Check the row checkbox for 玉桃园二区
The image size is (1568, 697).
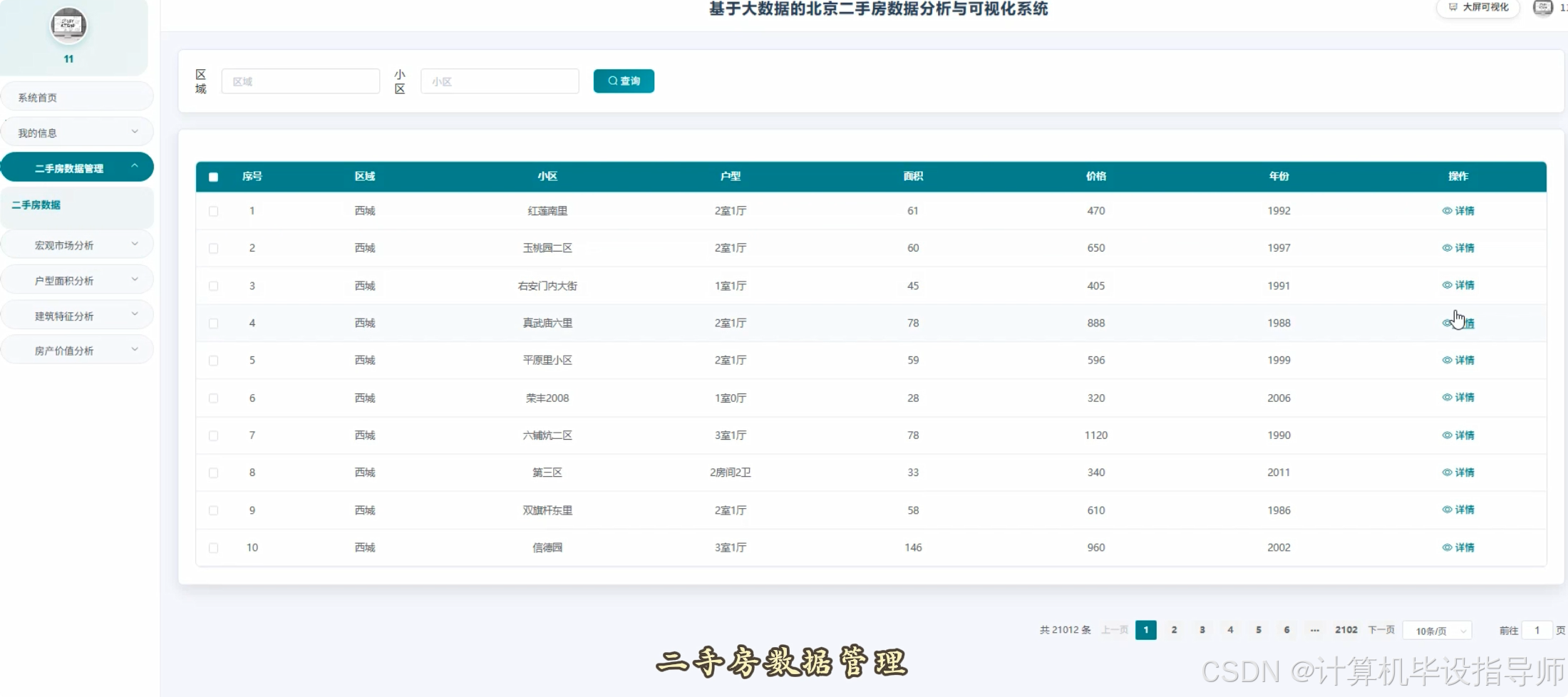213,248
